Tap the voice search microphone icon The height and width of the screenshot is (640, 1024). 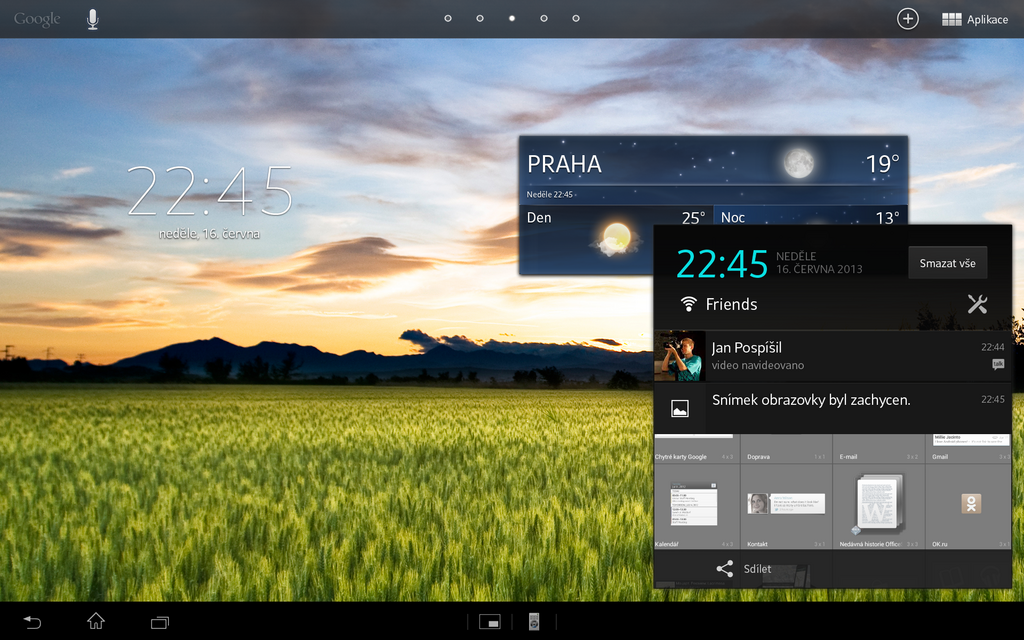92,18
